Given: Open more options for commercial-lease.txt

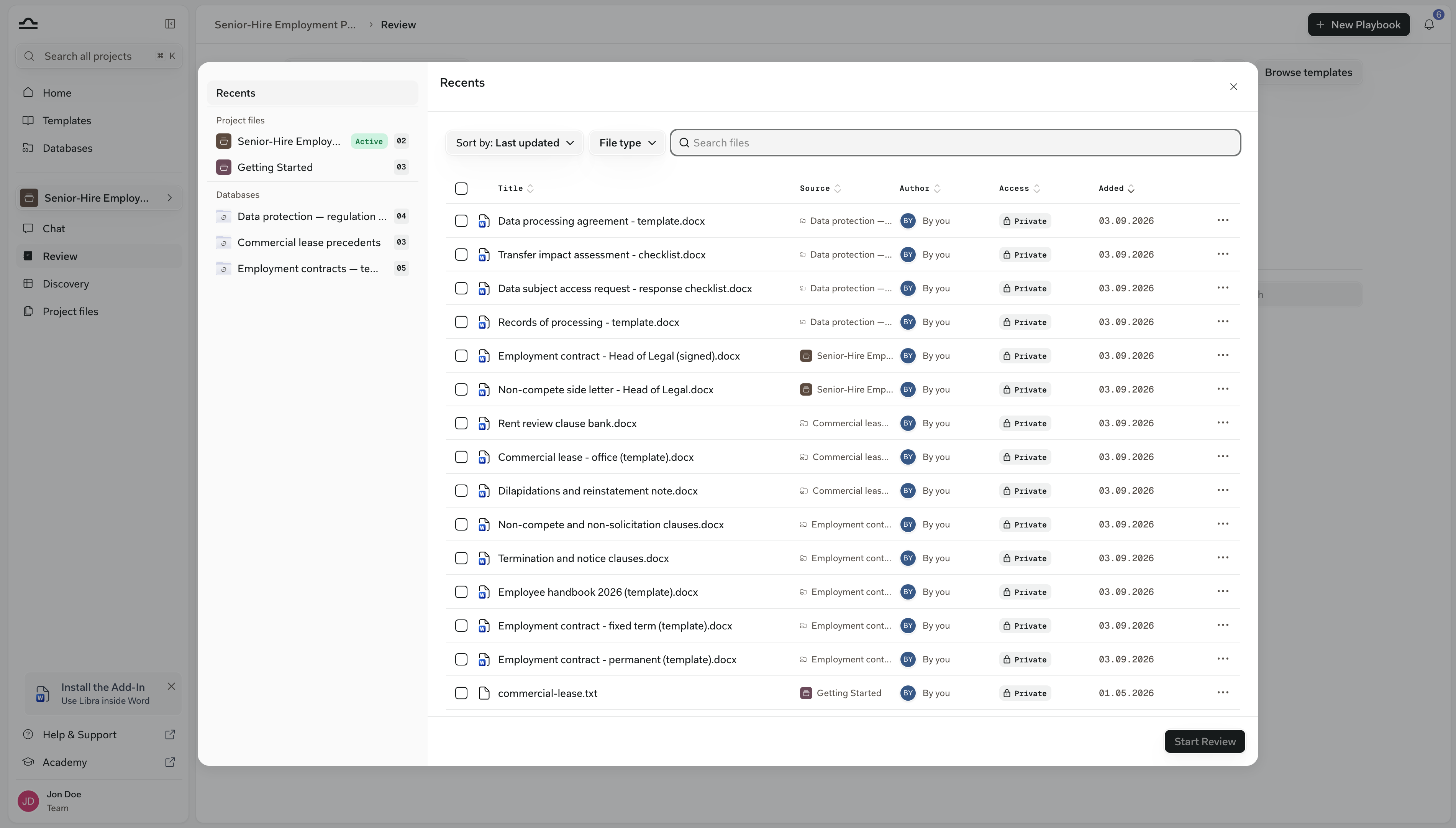Looking at the screenshot, I should click(1223, 693).
